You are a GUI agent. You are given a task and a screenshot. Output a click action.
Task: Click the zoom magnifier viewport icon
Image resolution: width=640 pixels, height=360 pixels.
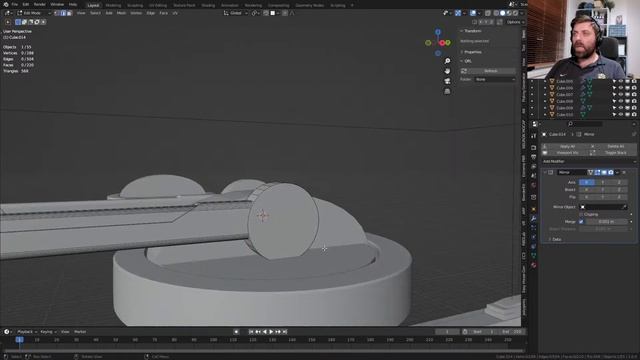point(447,61)
